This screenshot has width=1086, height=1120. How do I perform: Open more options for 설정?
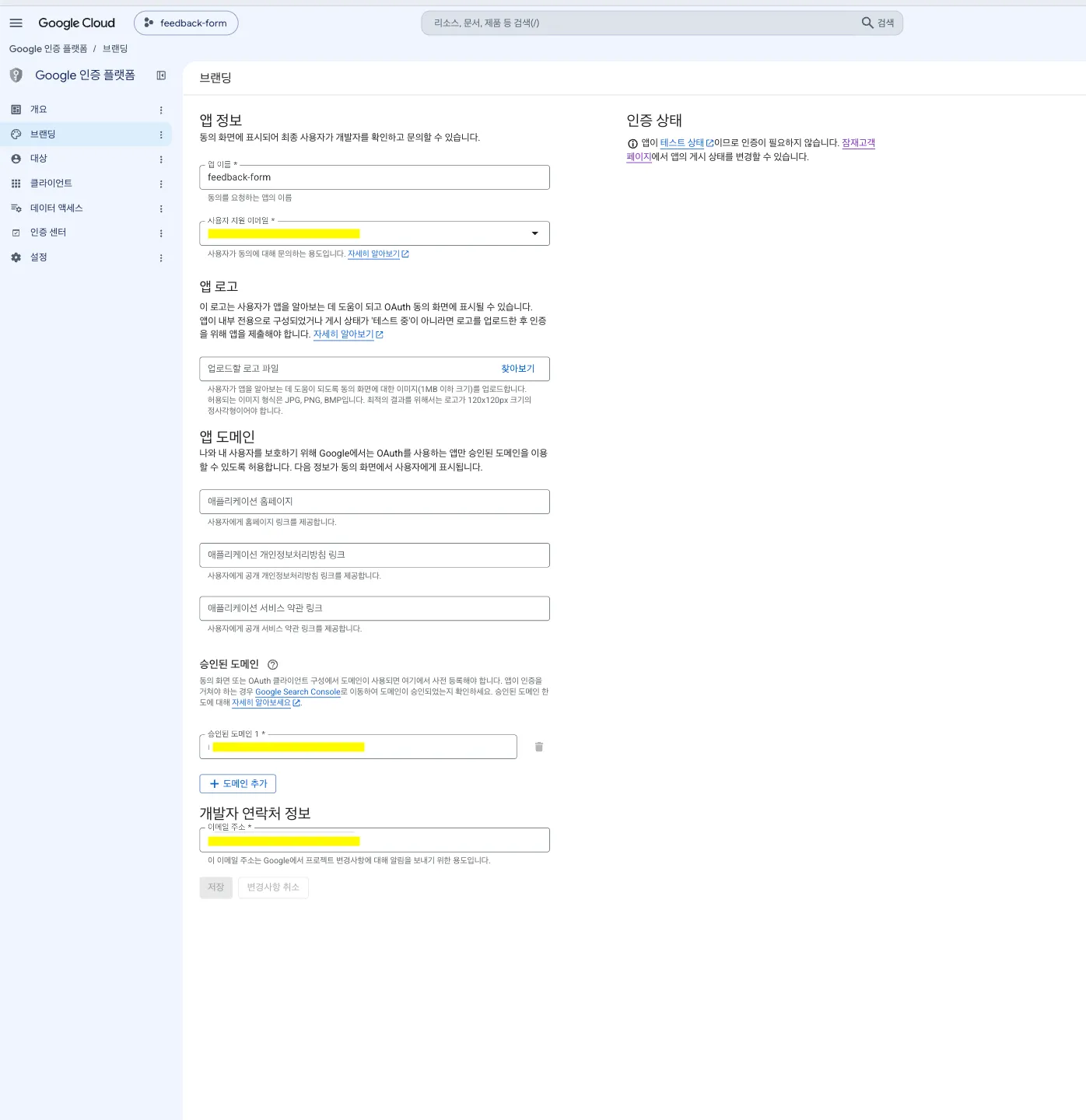click(161, 258)
